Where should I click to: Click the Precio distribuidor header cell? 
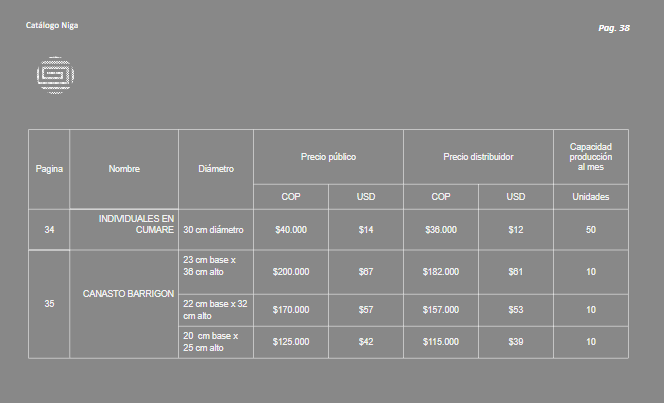(478, 157)
